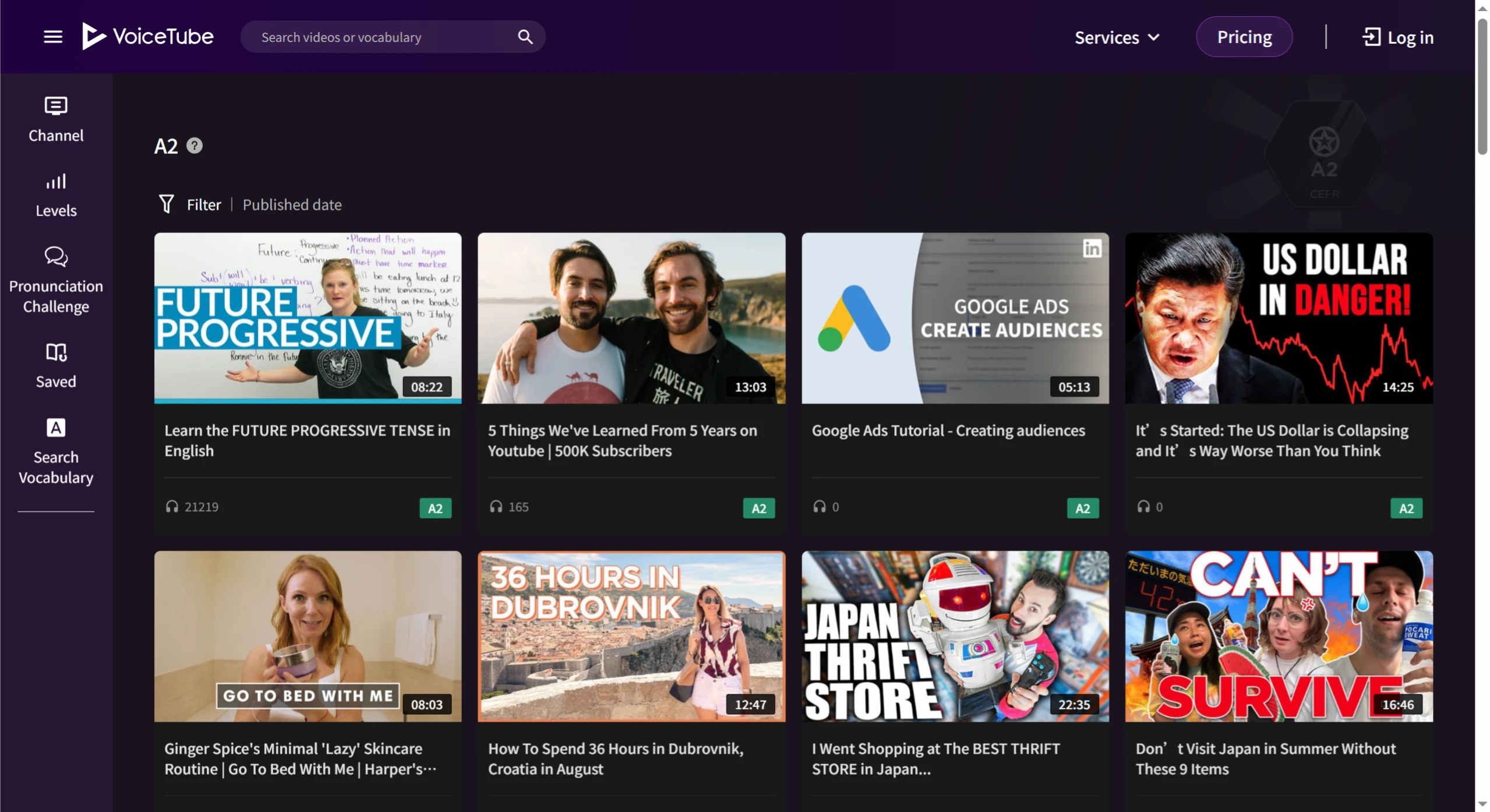Click the Log in link
The image size is (1490, 812).
[x=1397, y=37]
